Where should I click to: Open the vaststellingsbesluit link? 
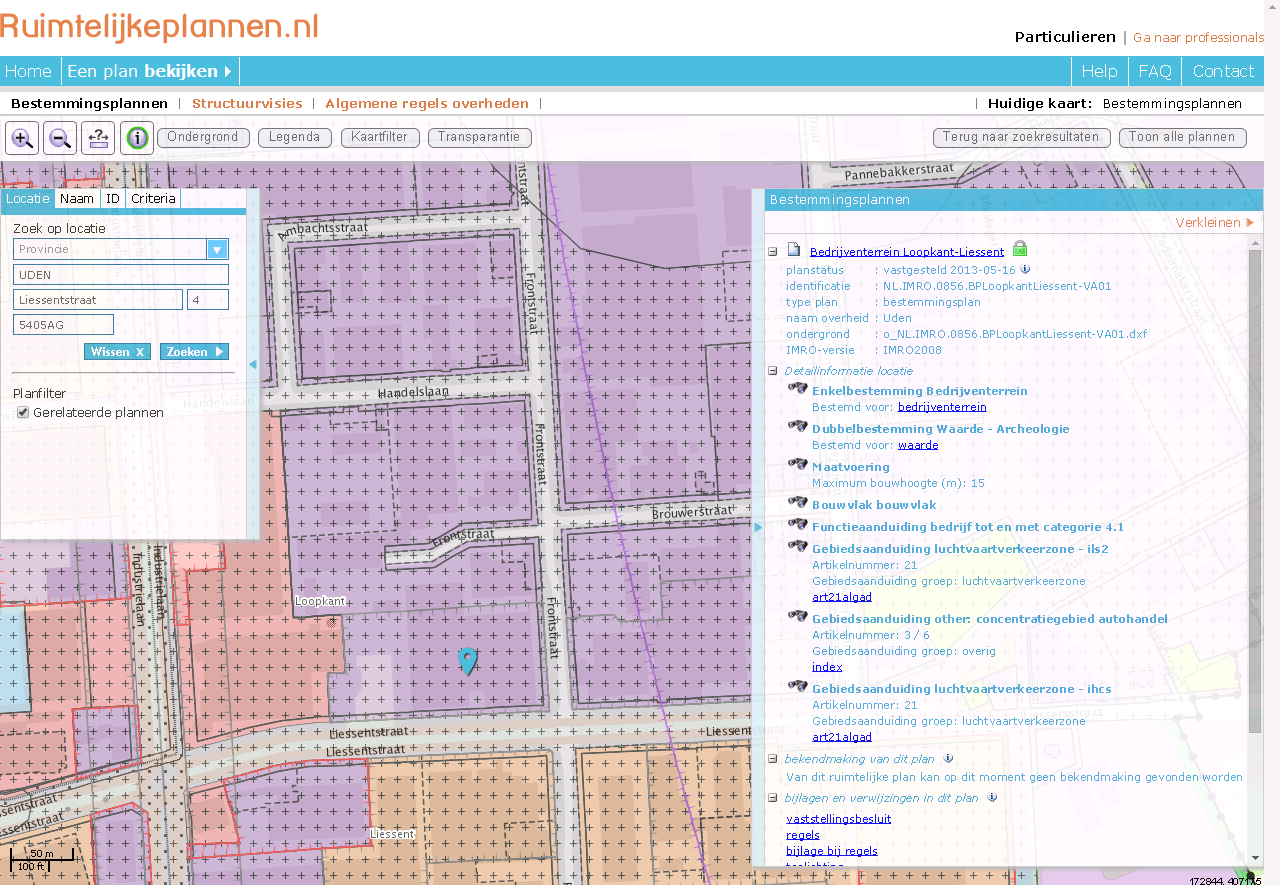[838, 819]
